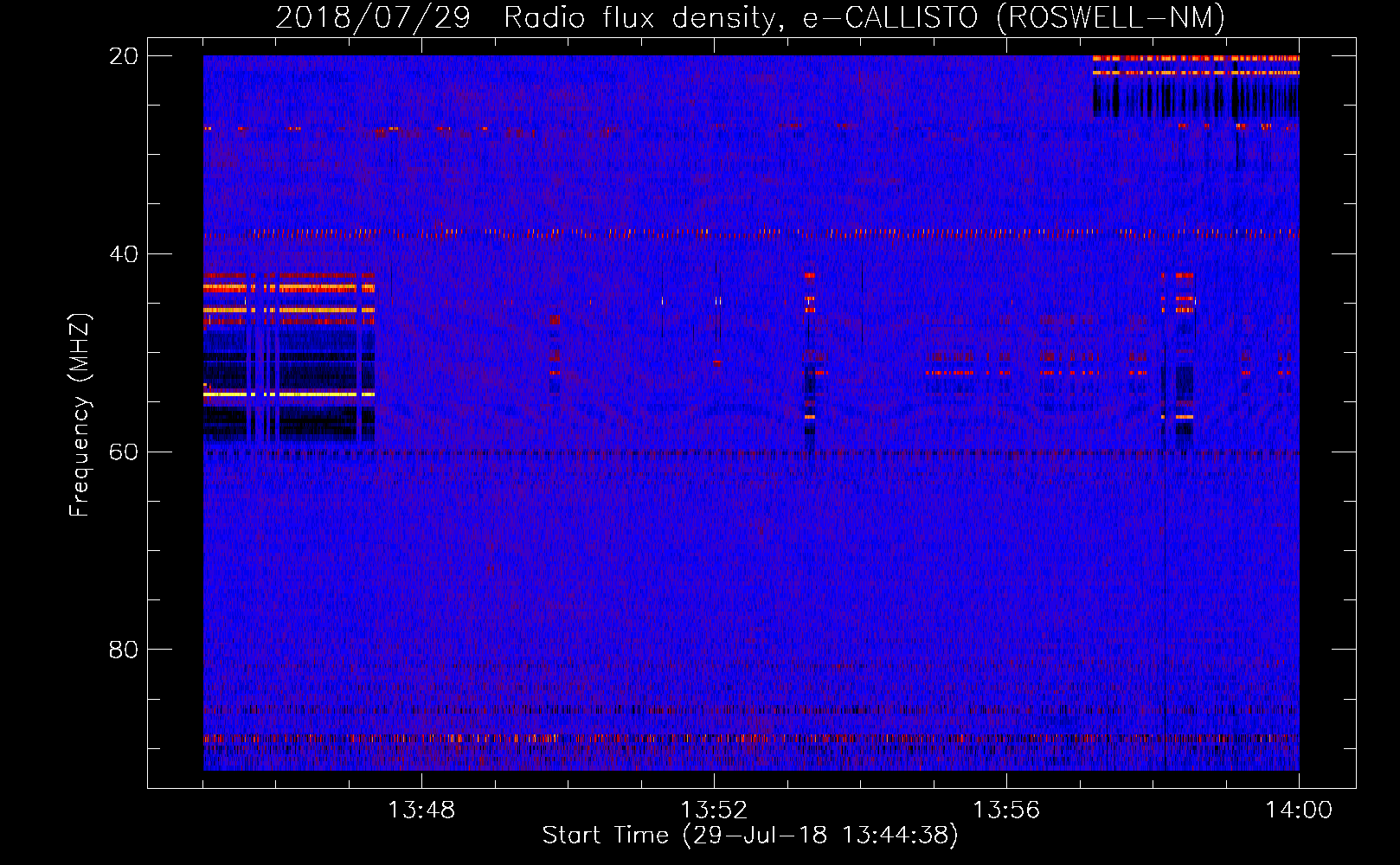Click the 60 frequency tick label
The width and height of the screenshot is (1400, 865).
tap(124, 452)
